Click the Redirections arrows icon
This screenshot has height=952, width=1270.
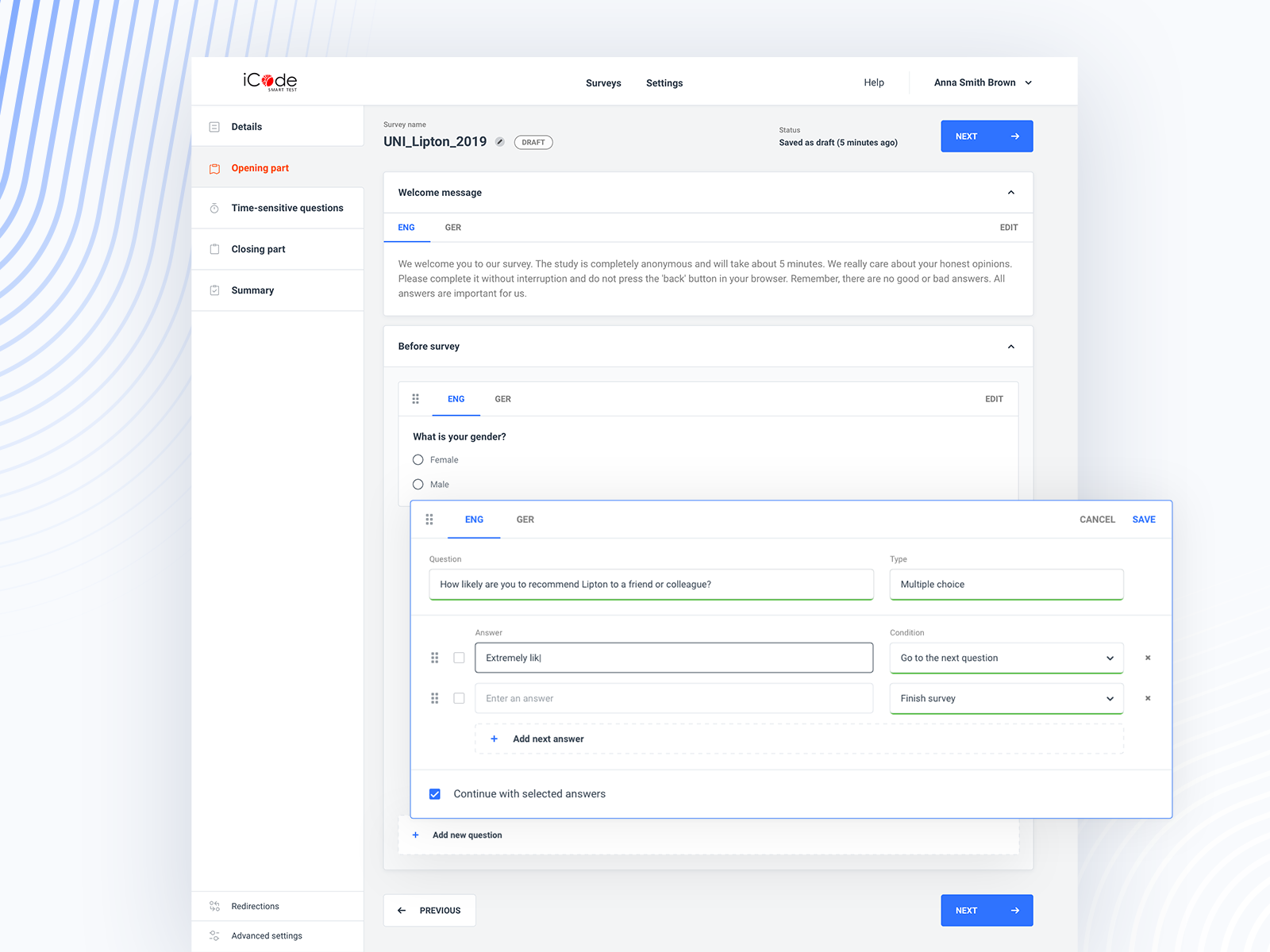point(214,906)
